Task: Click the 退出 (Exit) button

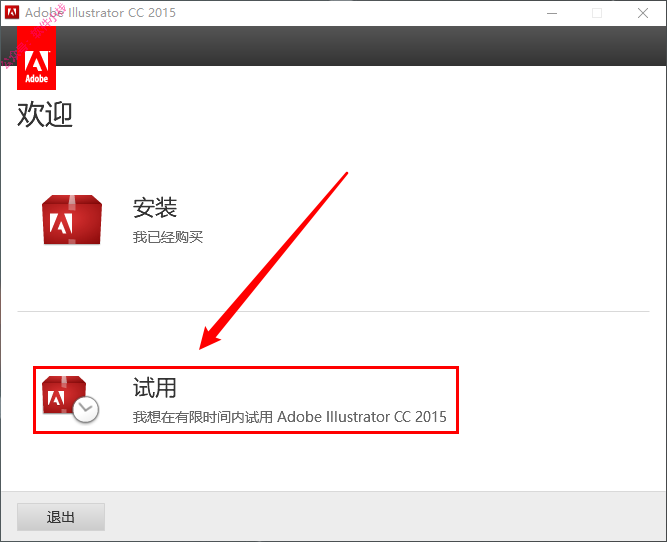Action: [61, 517]
